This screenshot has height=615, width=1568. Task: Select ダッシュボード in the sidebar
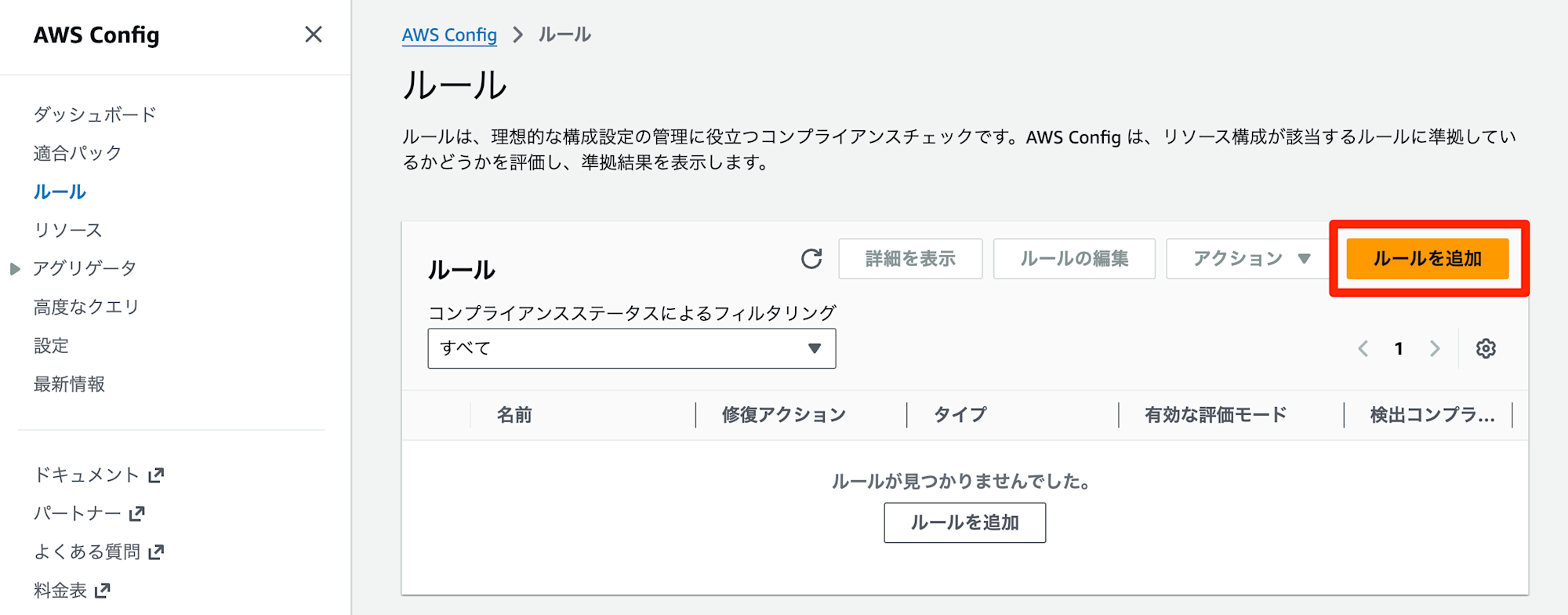[95, 115]
